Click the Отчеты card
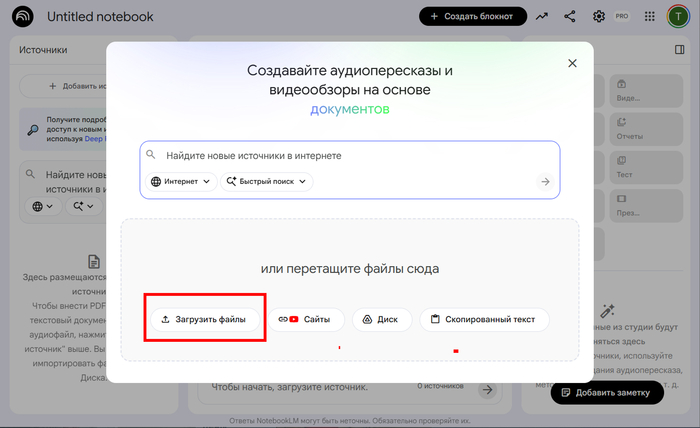700x428 pixels. tap(646, 129)
